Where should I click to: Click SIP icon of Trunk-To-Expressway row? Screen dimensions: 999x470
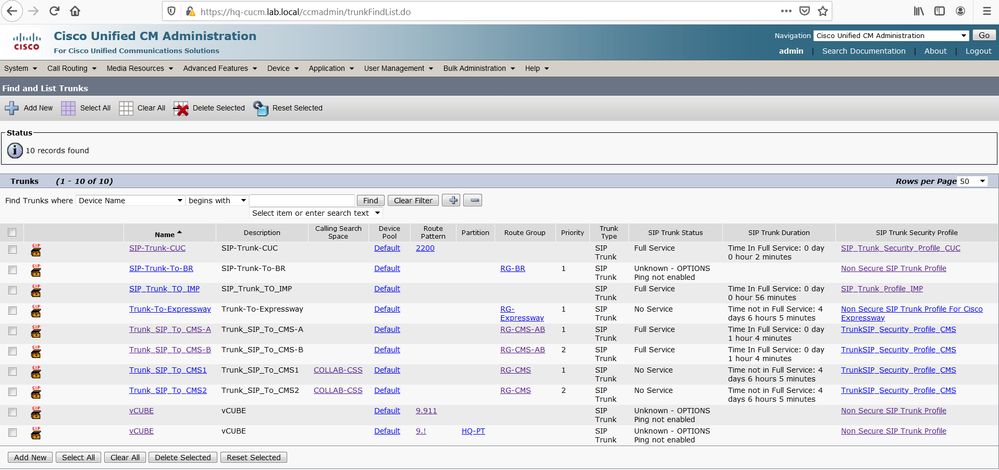tap(36, 312)
